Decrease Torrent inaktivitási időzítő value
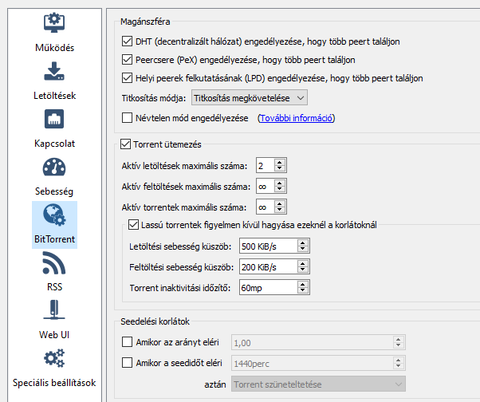Viewport: 480px width, 402px height. 303,291
